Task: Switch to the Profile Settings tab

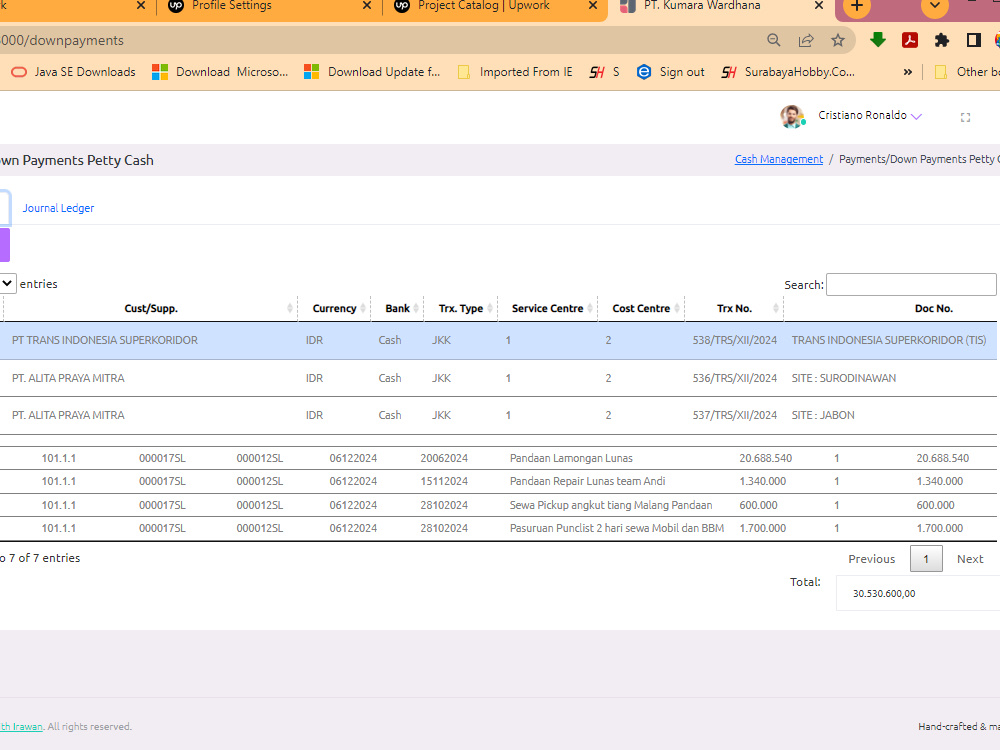Action: coord(268,6)
